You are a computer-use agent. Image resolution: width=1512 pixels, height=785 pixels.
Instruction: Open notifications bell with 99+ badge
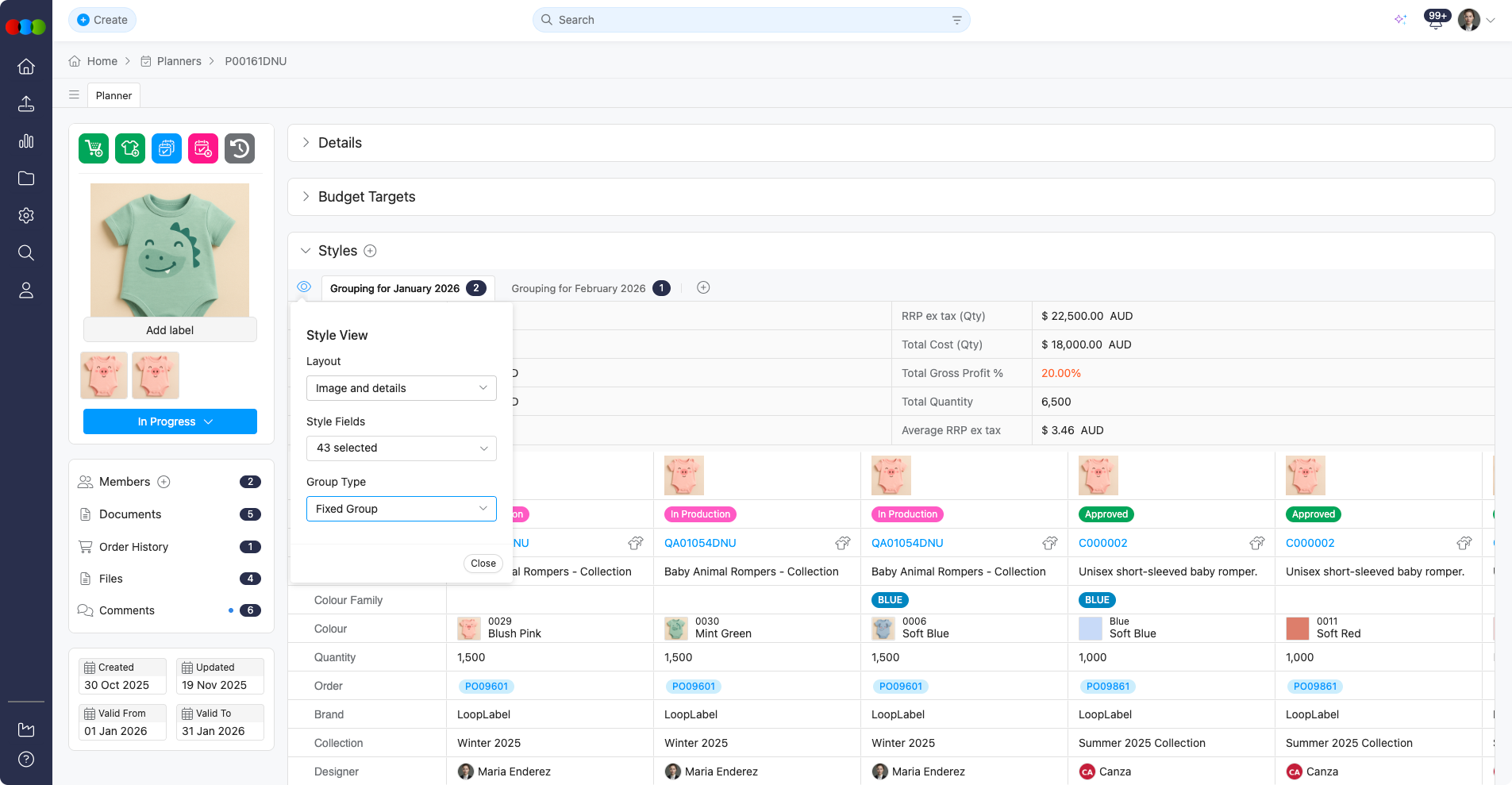pyautogui.click(x=1435, y=21)
